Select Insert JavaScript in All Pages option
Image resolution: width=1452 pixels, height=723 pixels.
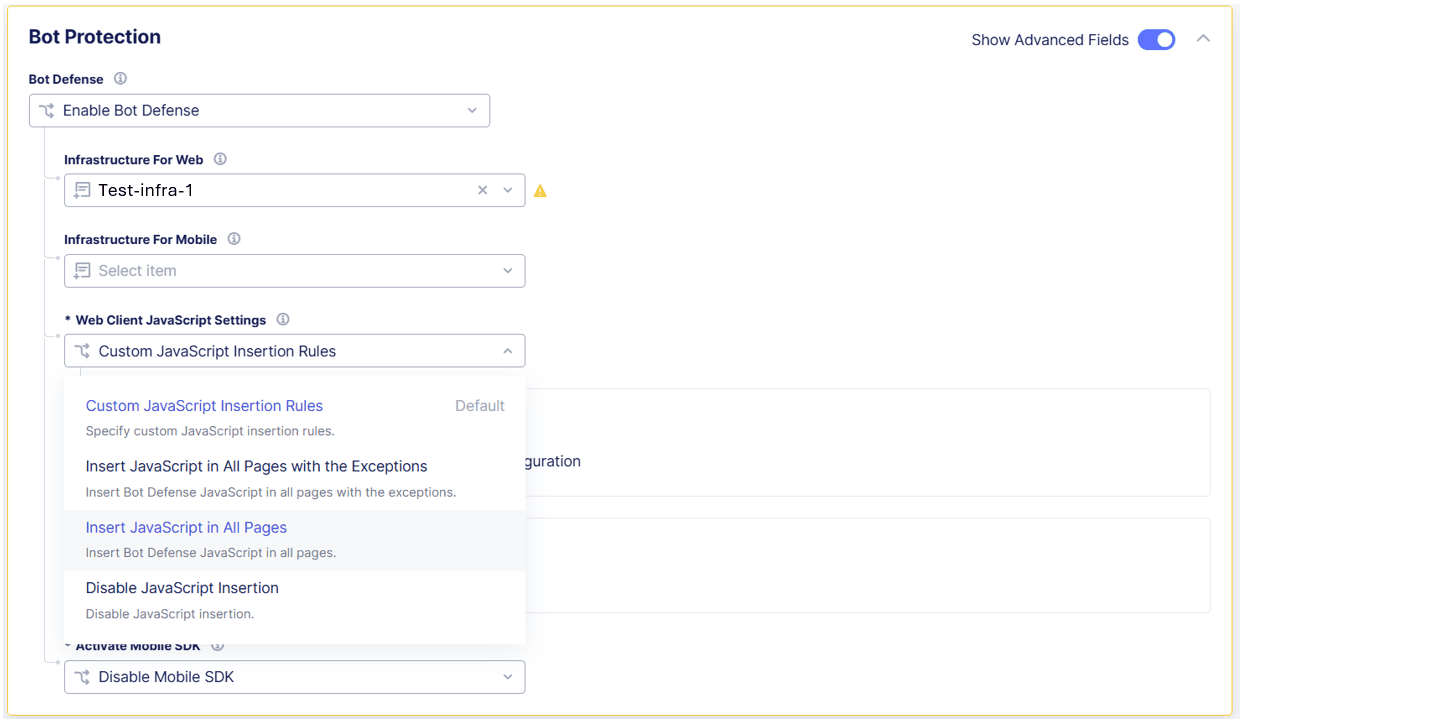pos(186,528)
